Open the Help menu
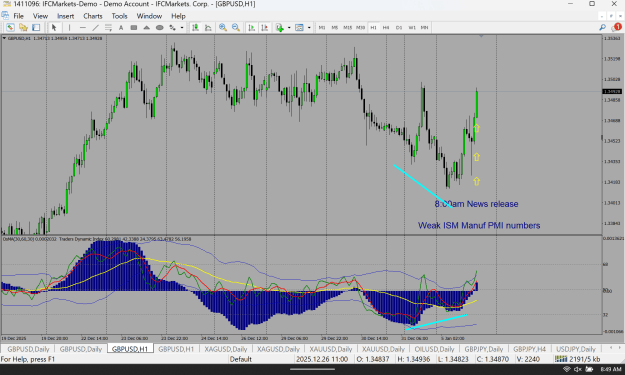This screenshot has width=625, height=375. [178, 16]
